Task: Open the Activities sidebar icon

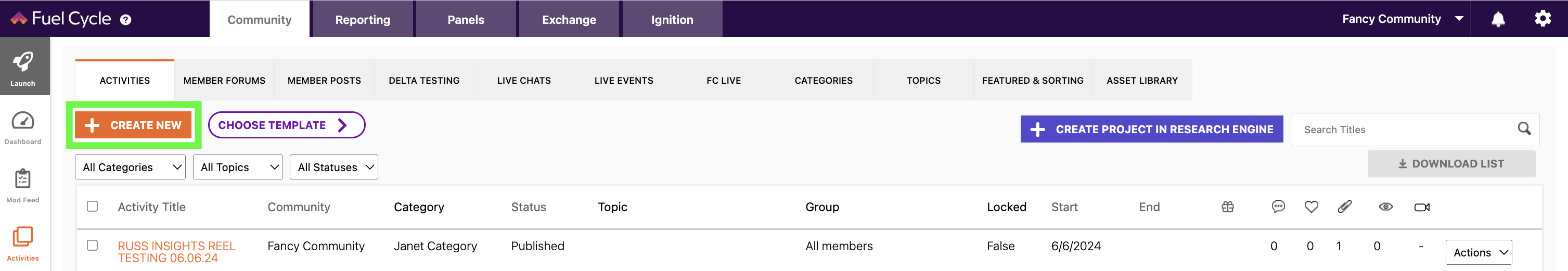Action: coord(23,237)
